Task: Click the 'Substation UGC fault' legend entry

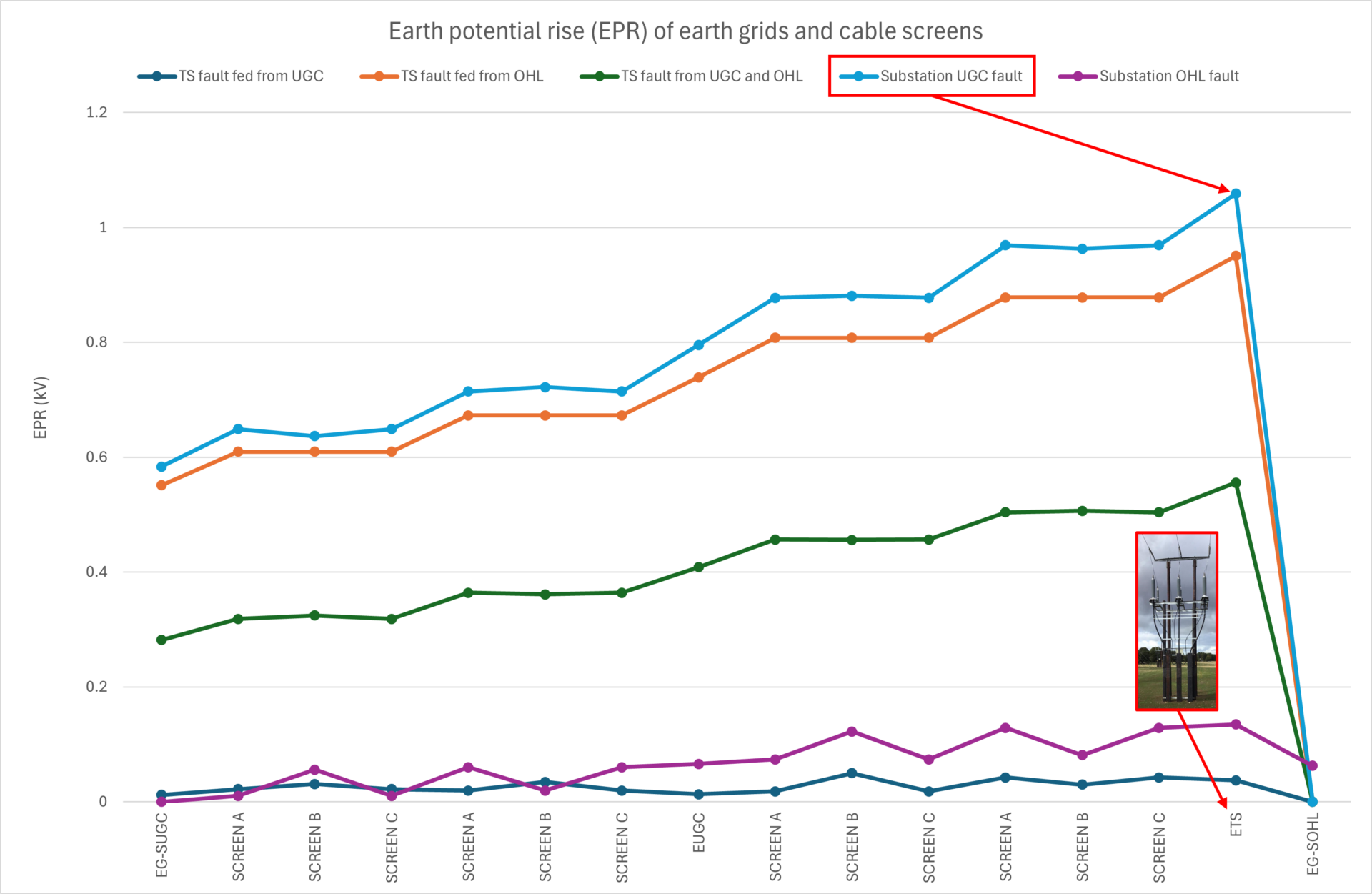Action: click(x=950, y=76)
